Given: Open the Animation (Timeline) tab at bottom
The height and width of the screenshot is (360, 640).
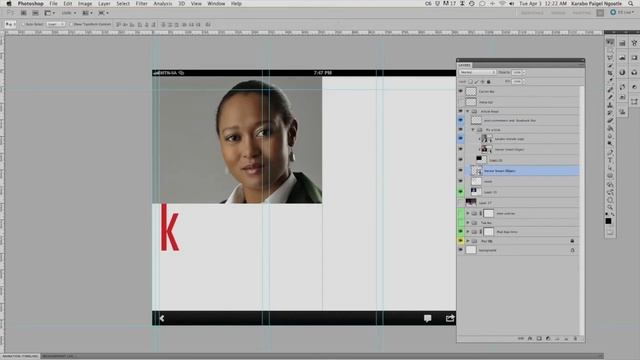Looking at the screenshot, I should (x=20, y=356).
